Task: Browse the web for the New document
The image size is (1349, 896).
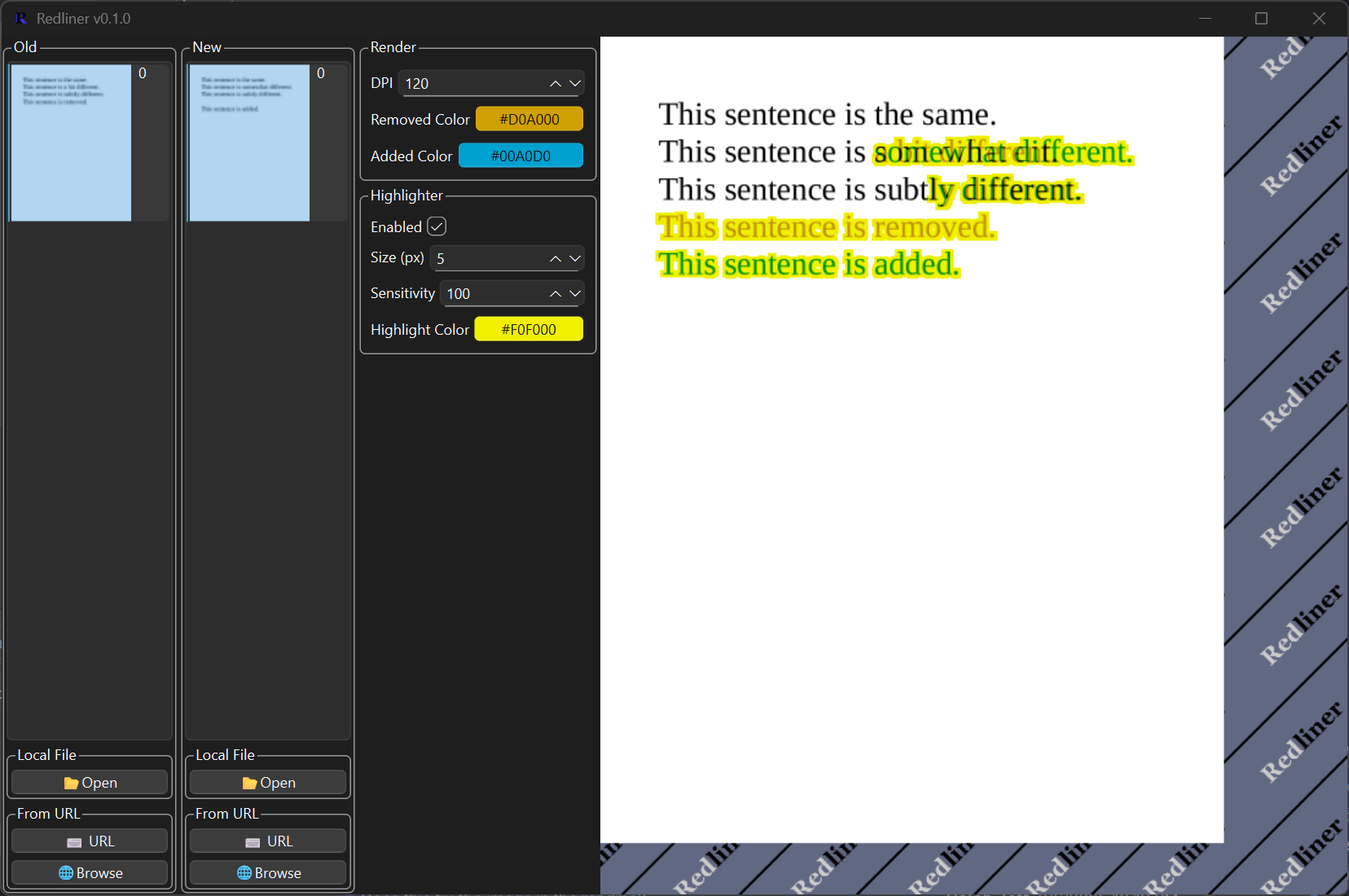Action: click(x=268, y=872)
